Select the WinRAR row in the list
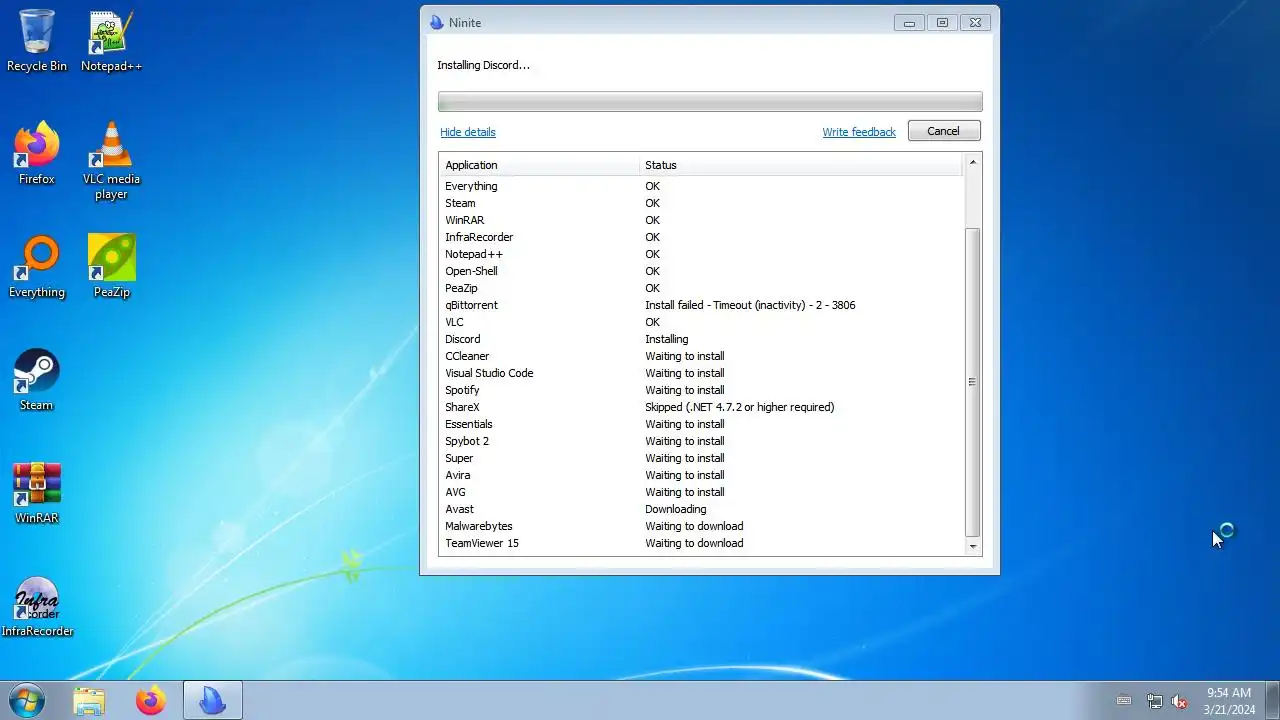This screenshot has height=720, width=1280. 701,220
